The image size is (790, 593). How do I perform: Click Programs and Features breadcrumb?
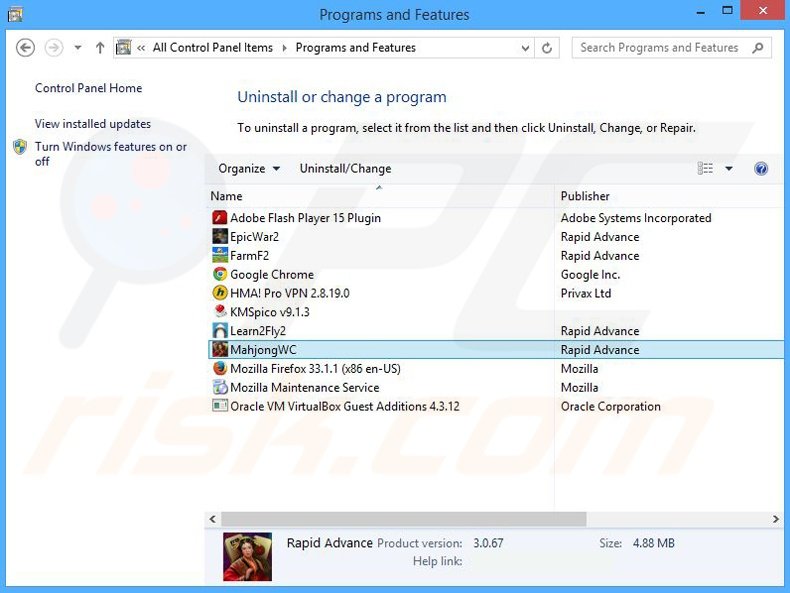(356, 47)
